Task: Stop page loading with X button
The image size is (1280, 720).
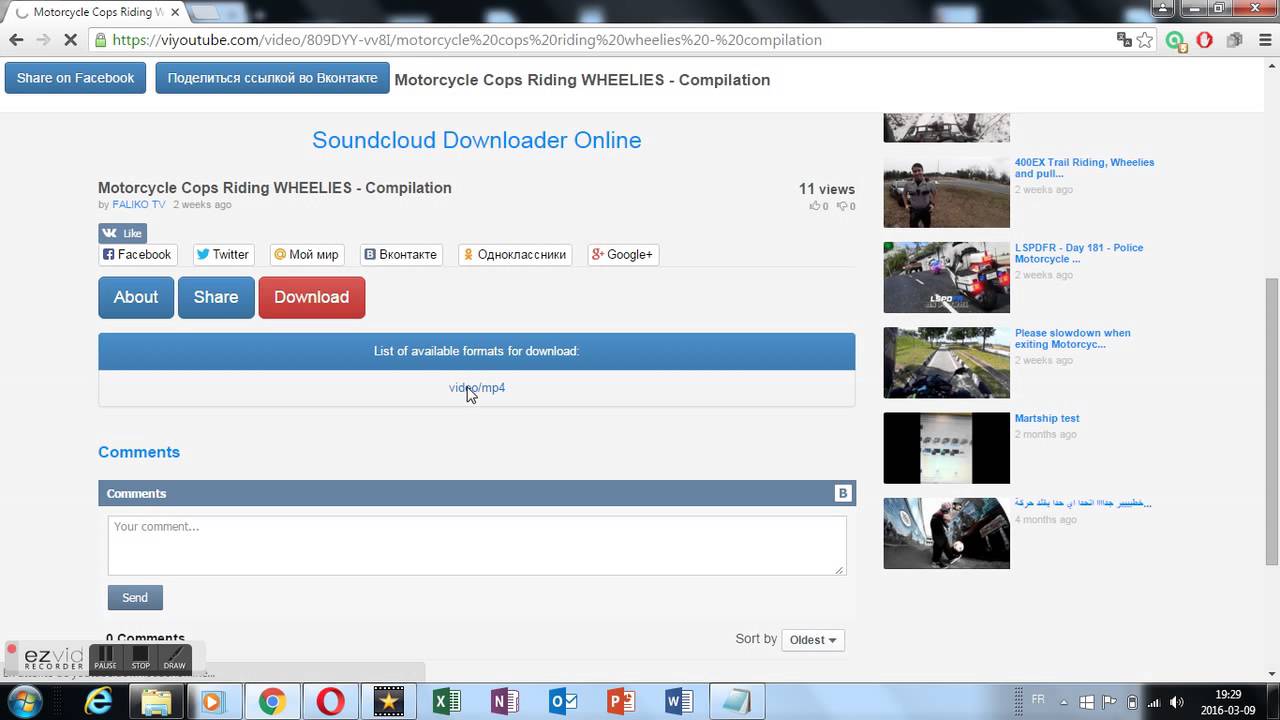Action: point(72,40)
